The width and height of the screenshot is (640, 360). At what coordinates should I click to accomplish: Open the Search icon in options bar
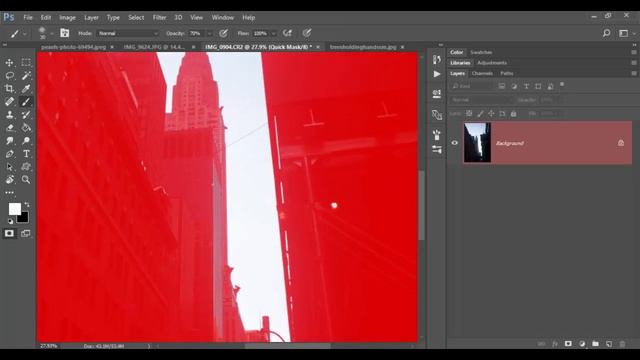pyautogui.click(x=607, y=33)
